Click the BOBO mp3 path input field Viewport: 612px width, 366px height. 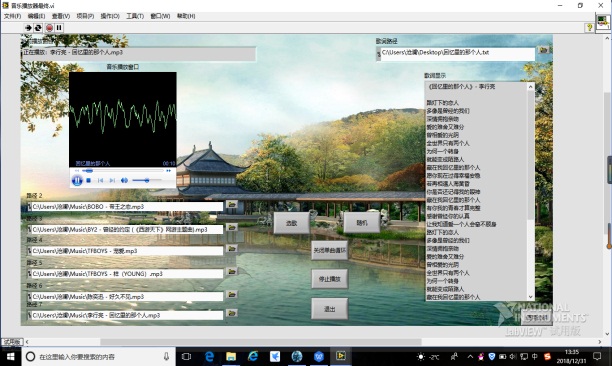click(x=127, y=207)
